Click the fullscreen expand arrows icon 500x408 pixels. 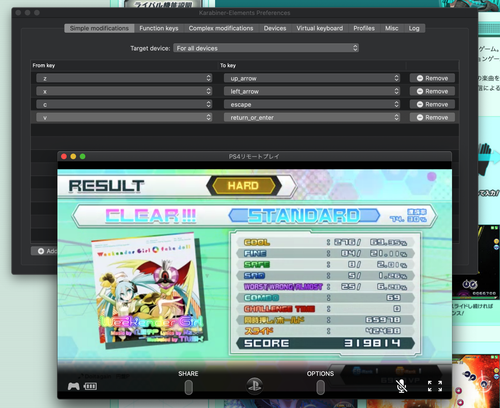(435, 386)
